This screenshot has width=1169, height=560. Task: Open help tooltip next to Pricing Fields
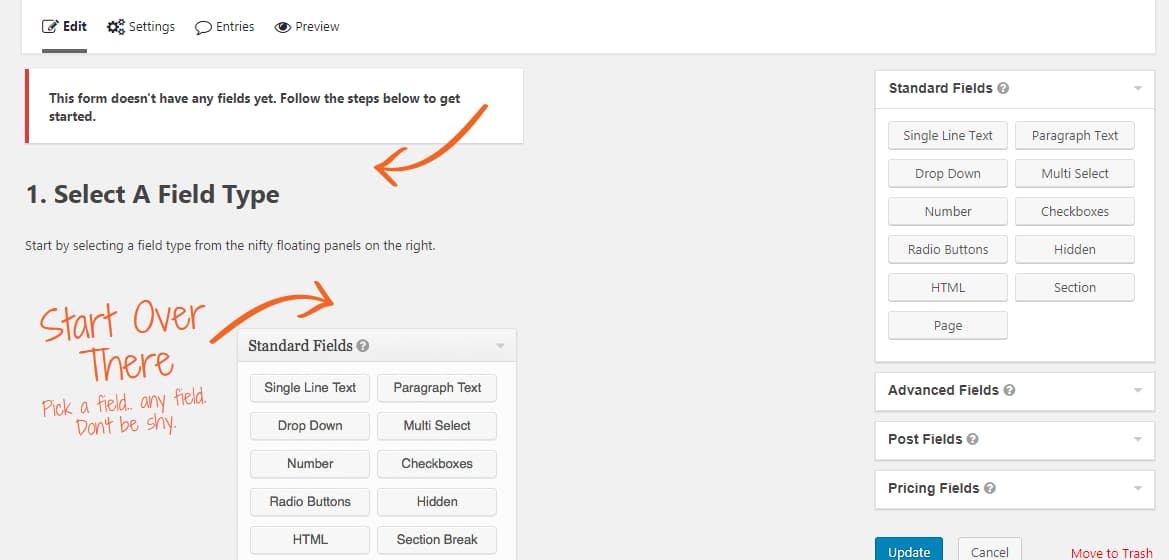[989, 488]
